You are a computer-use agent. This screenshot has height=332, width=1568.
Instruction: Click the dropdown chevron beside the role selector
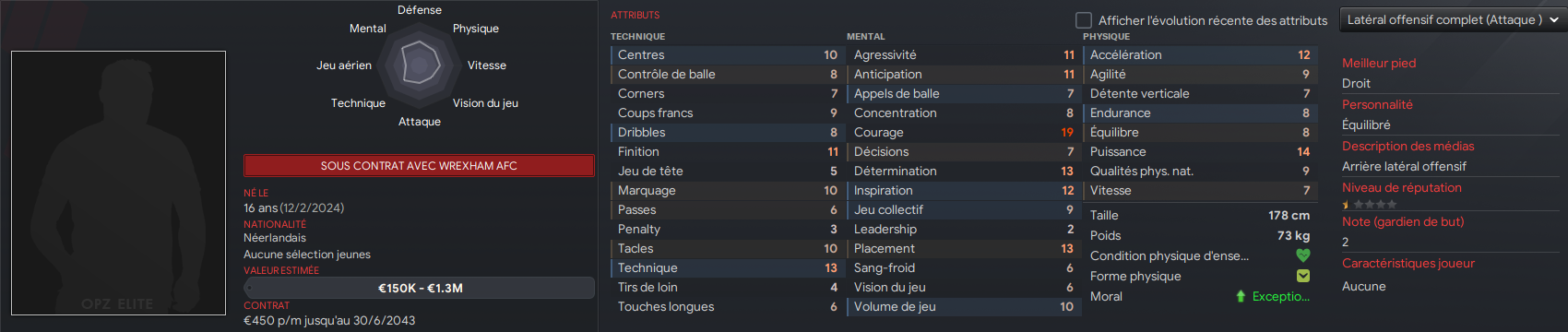tap(1554, 19)
